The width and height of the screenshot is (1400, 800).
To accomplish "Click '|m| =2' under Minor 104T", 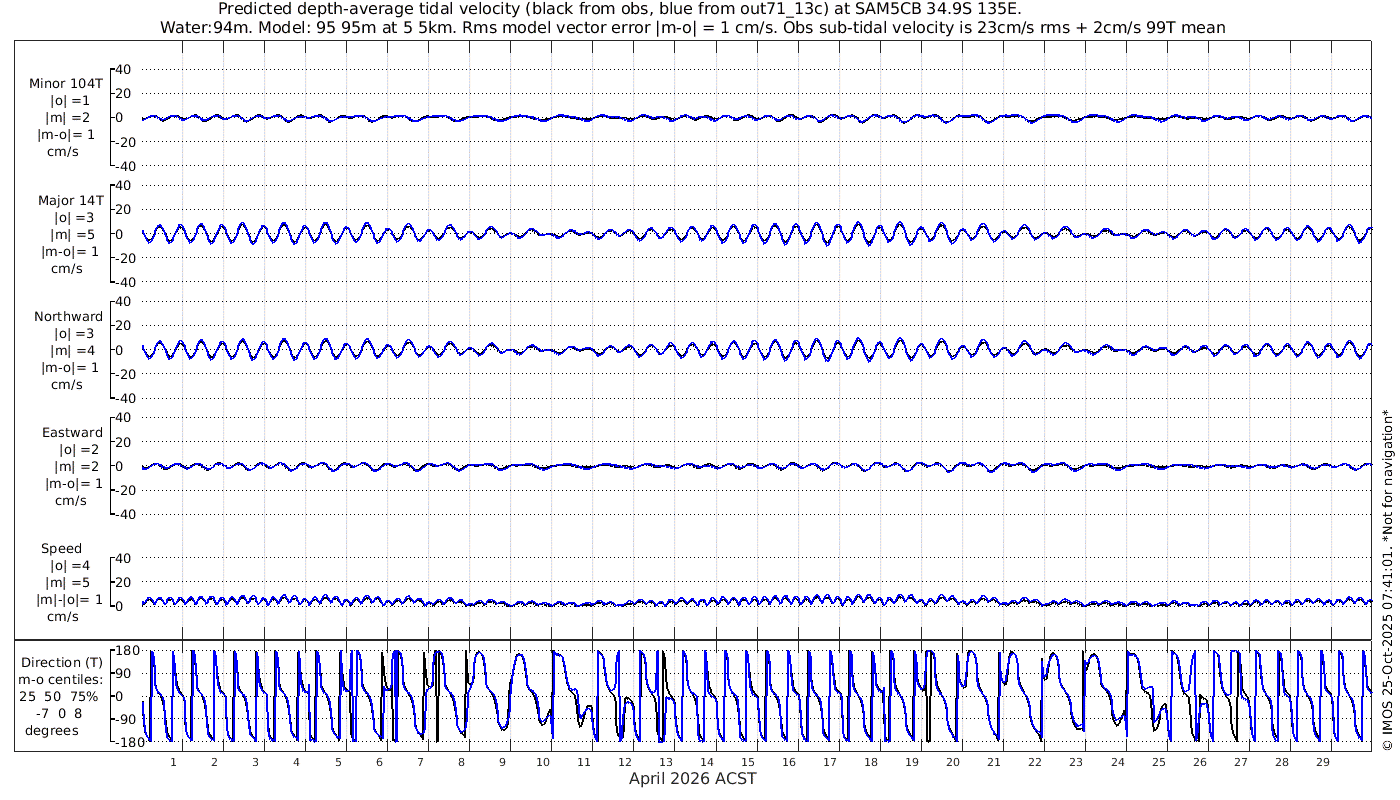I will point(70,118).
